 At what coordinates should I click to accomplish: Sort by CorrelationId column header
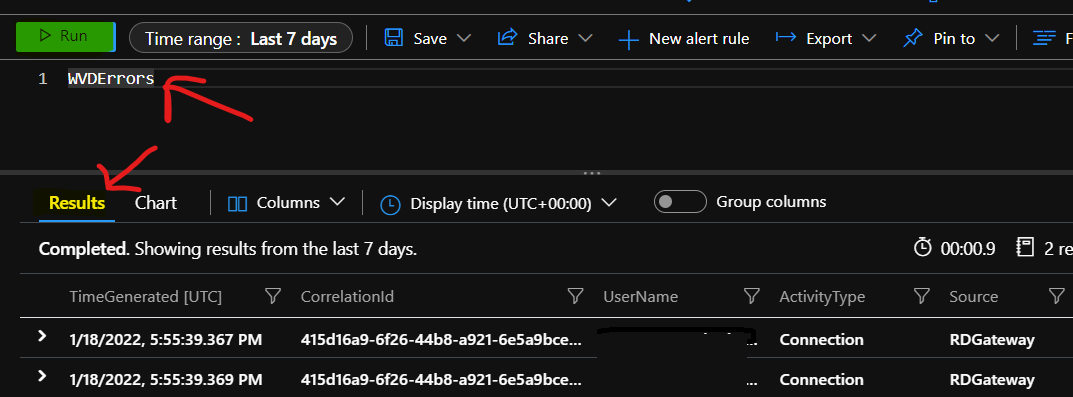348,296
